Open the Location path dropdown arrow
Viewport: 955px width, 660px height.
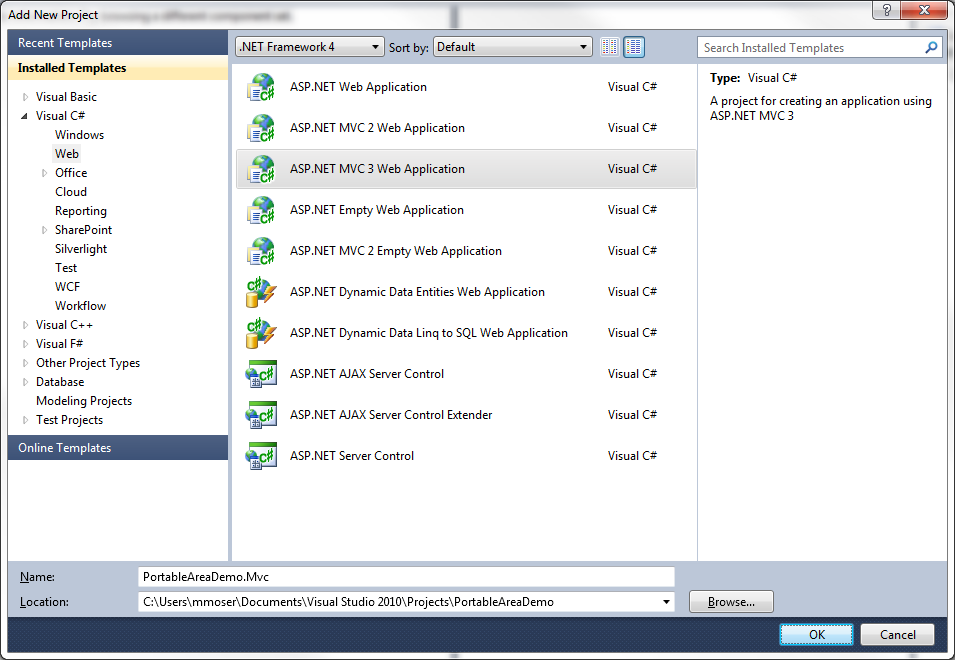click(x=666, y=602)
